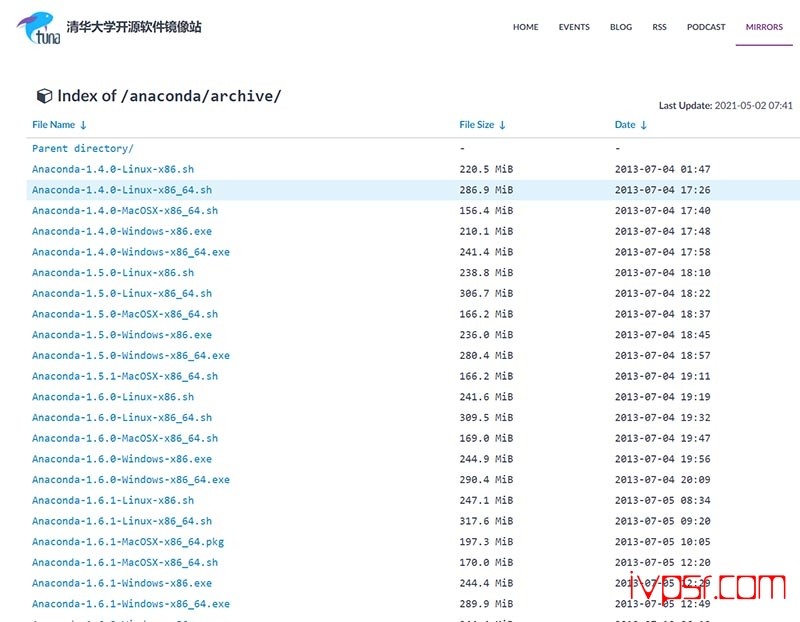
Task: Click the TUNA fish logo
Action: [39, 28]
